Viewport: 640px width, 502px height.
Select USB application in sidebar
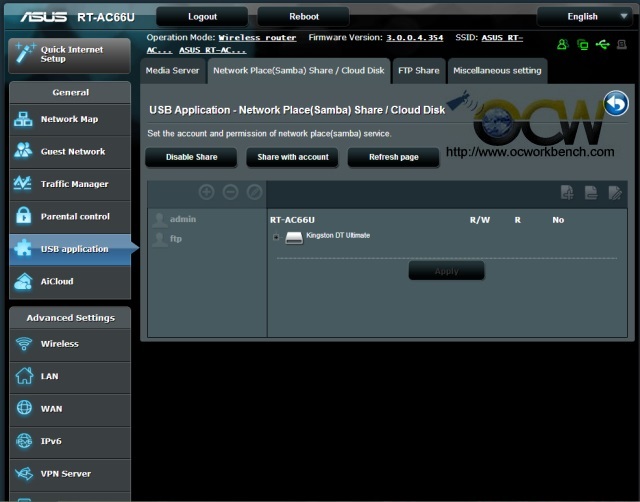70,249
